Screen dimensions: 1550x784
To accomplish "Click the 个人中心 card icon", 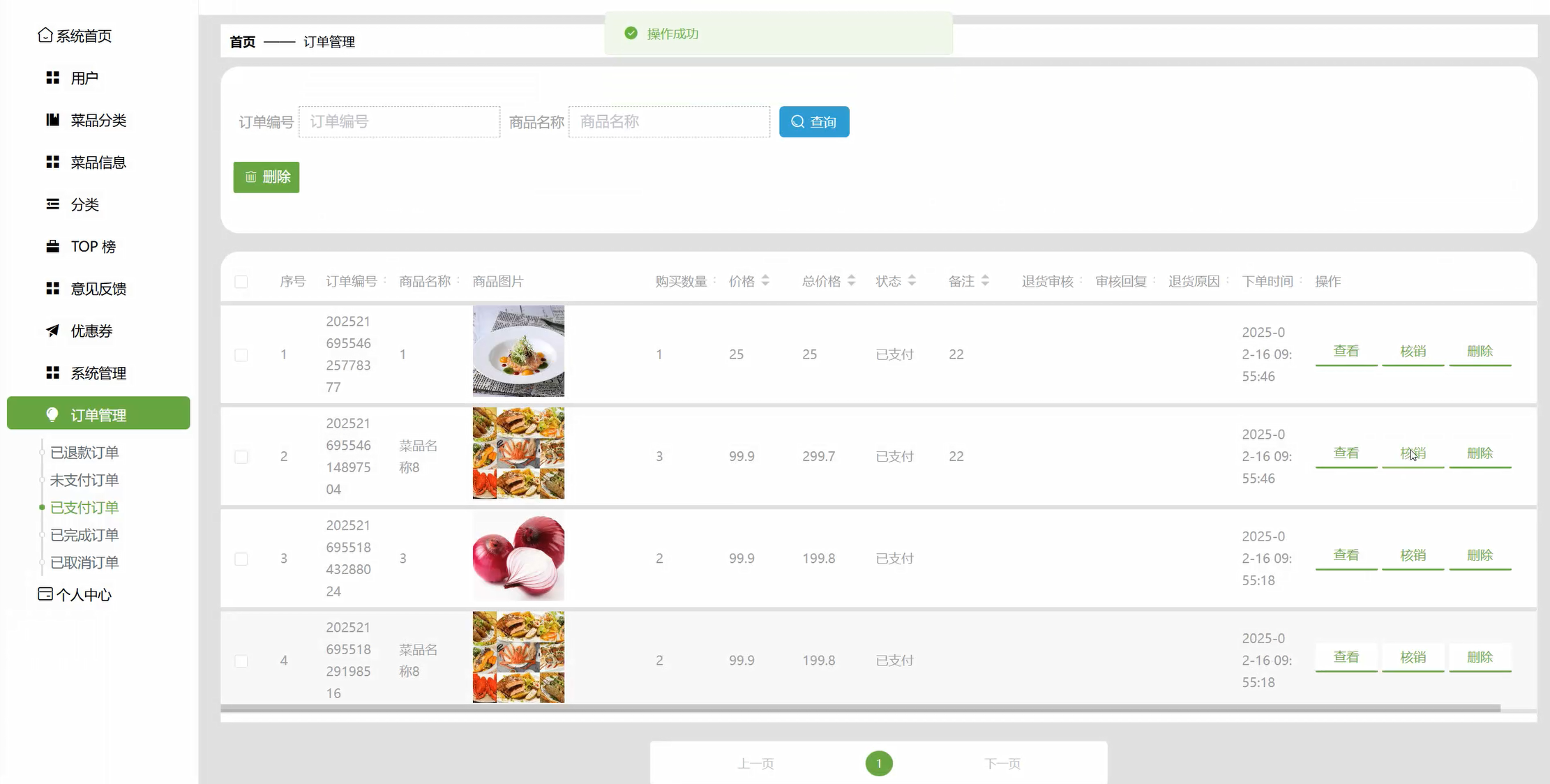I will pyautogui.click(x=45, y=594).
